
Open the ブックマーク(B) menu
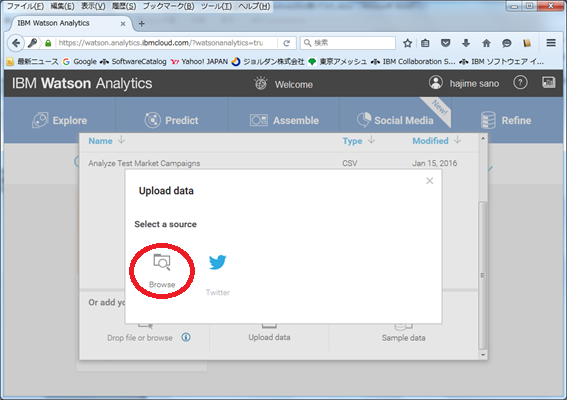[x=168, y=6]
